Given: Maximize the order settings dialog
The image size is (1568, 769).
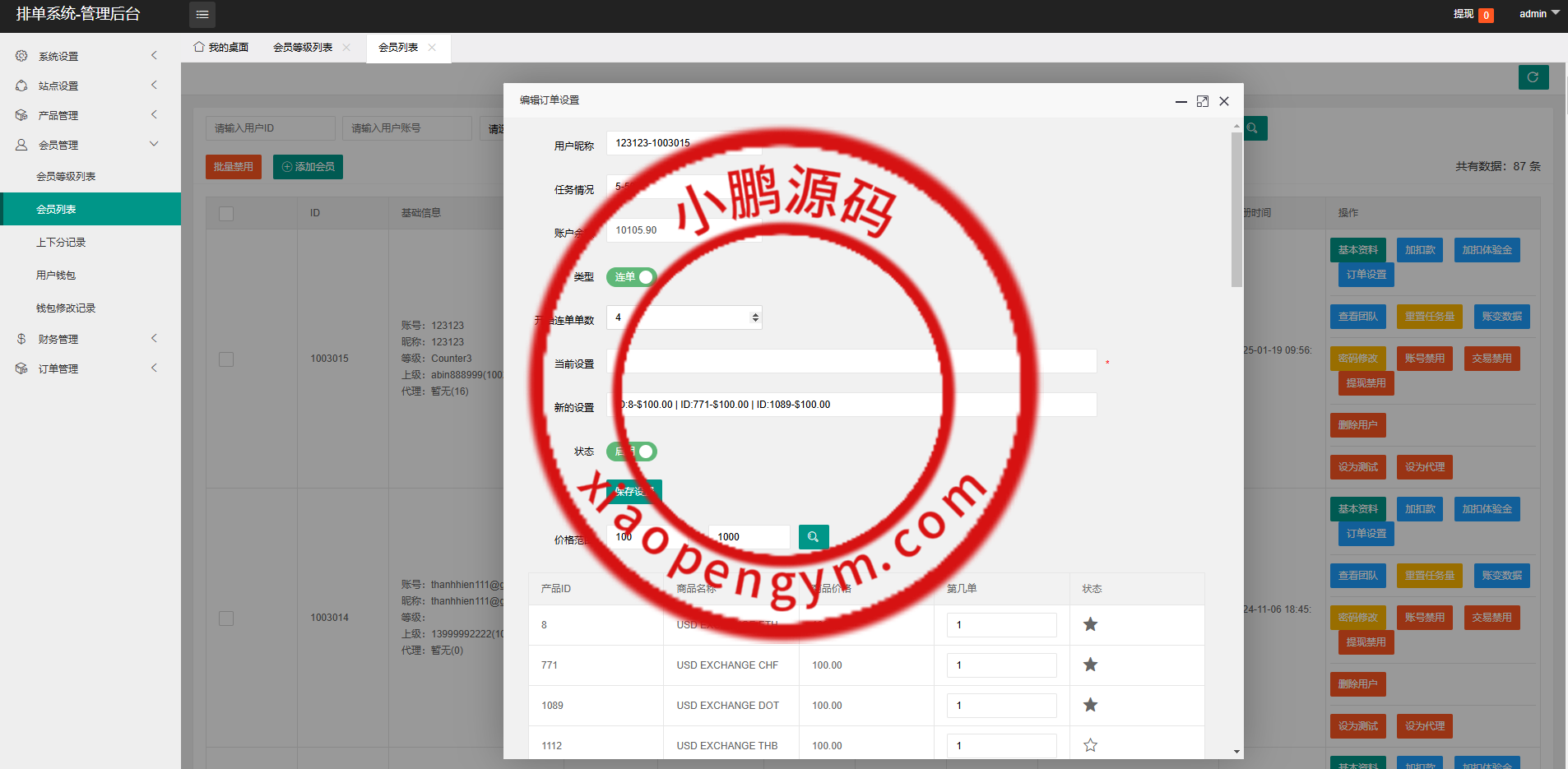Looking at the screenshot, I should pyautogui.click(x=1203, y=101).
